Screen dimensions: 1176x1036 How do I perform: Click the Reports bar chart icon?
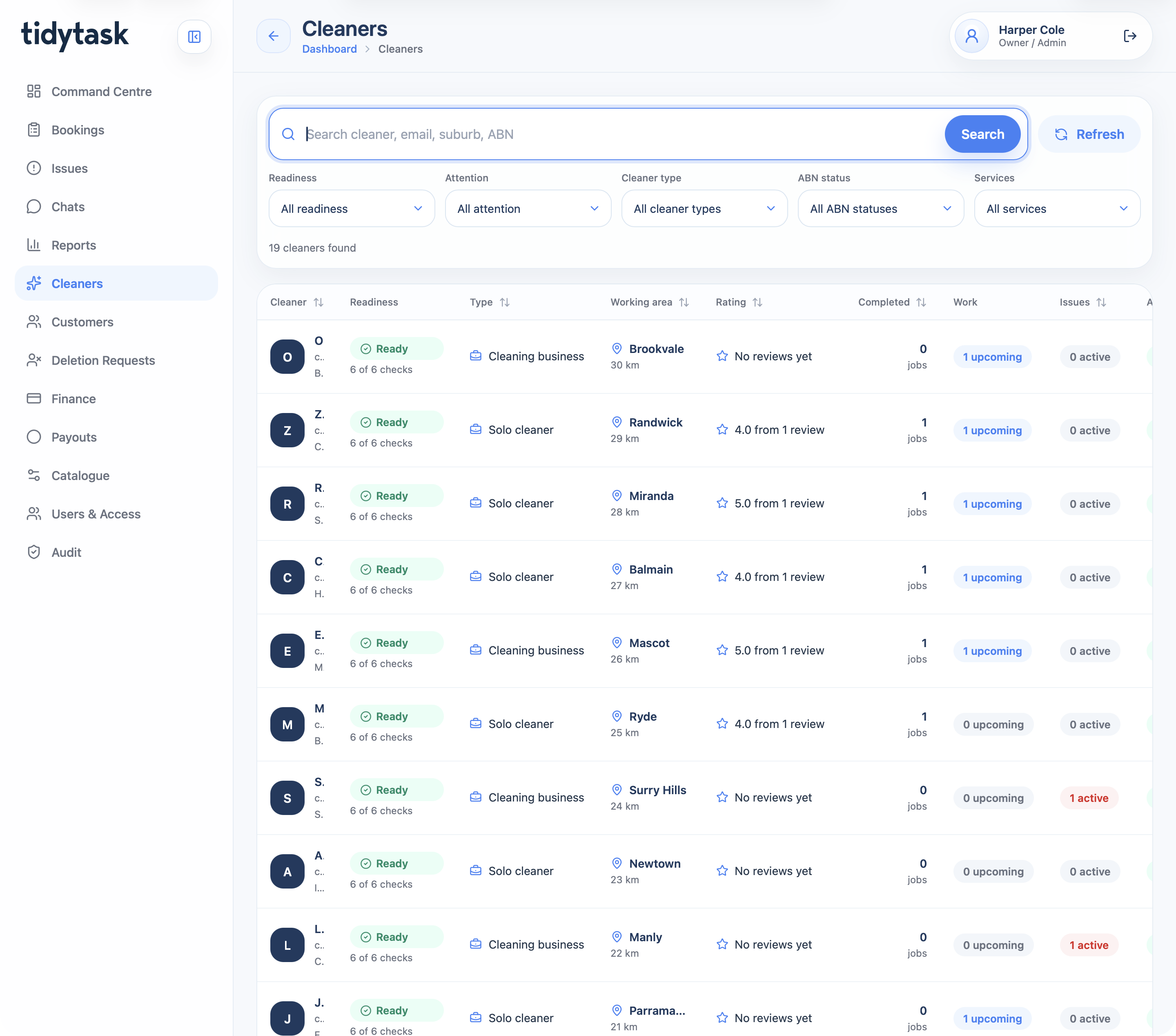(x=34, y=245)
